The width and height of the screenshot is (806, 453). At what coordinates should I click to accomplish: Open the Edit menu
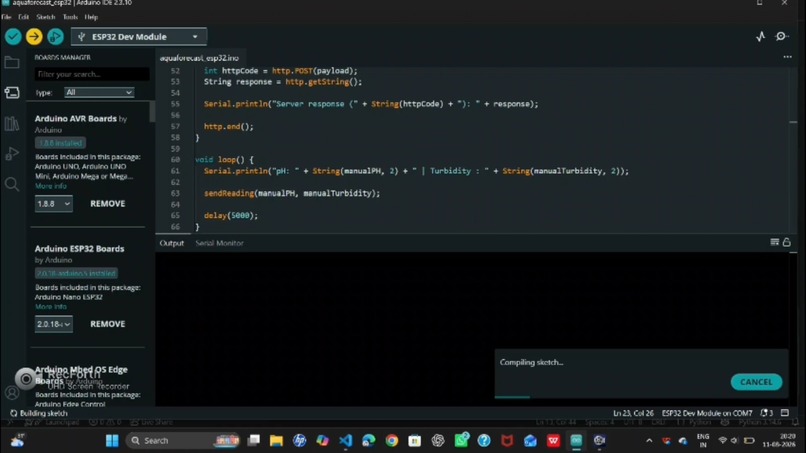click(24, 17)
